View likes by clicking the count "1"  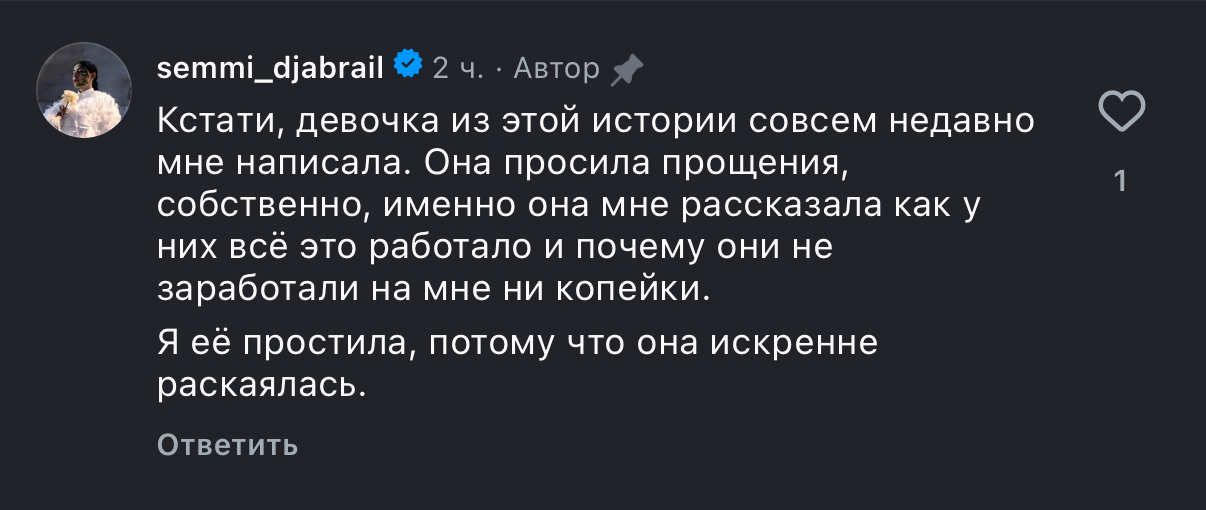pyautogui.click(x=1120, y=181)
